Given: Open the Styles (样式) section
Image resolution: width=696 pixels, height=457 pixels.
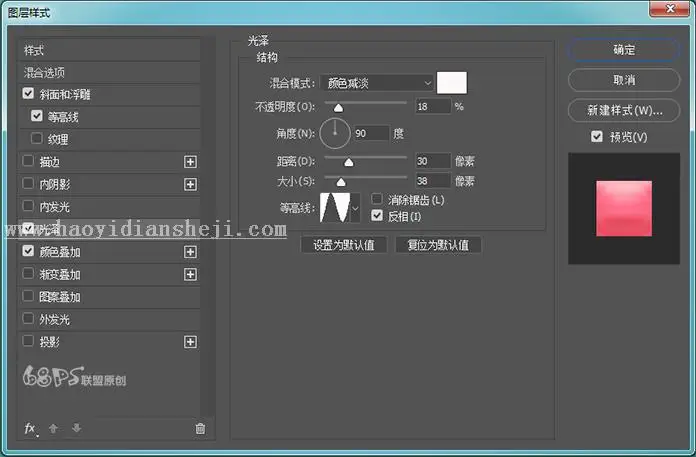Looking at the screenshot, I should (x=109, y=50).
